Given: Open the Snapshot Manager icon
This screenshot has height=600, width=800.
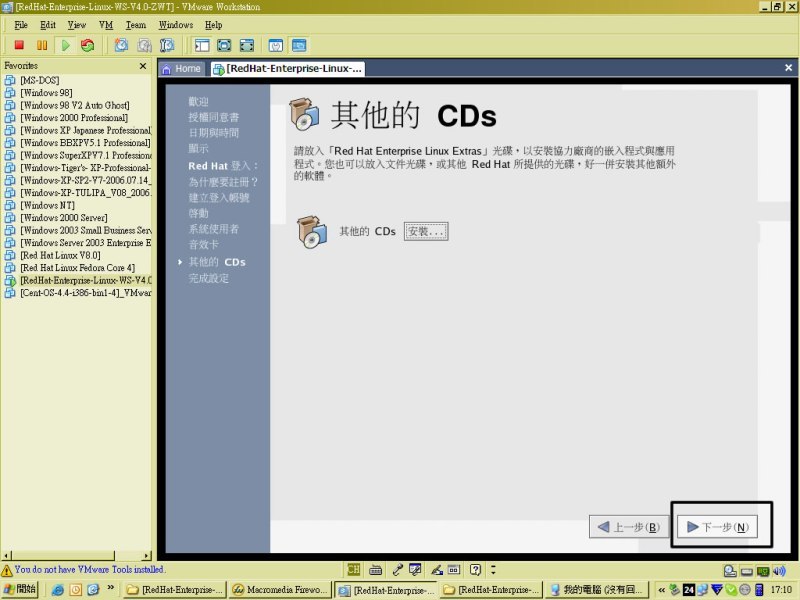Looking at the screenshot, I should 167,45.
